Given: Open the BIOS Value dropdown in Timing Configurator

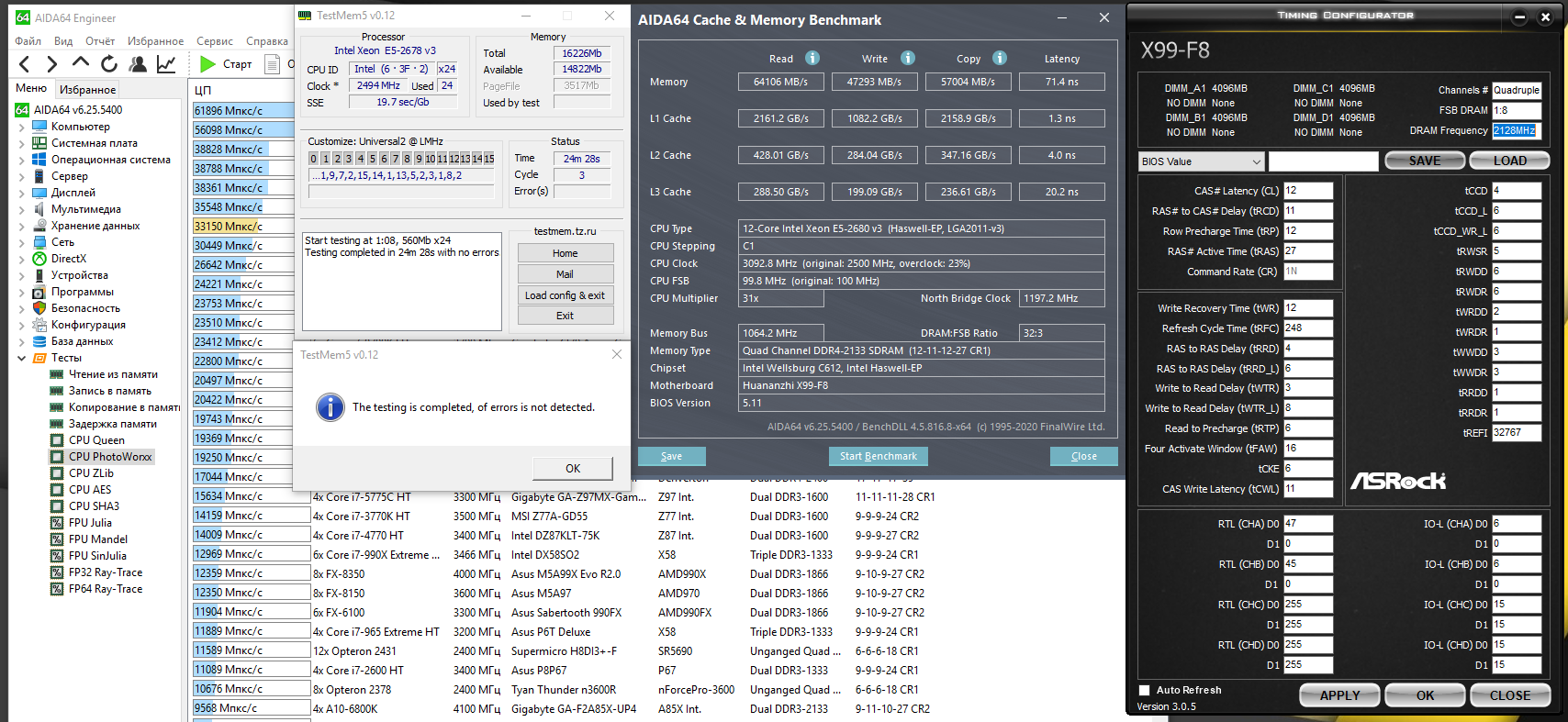Looking at the screenshot, I should (1202, 161).
